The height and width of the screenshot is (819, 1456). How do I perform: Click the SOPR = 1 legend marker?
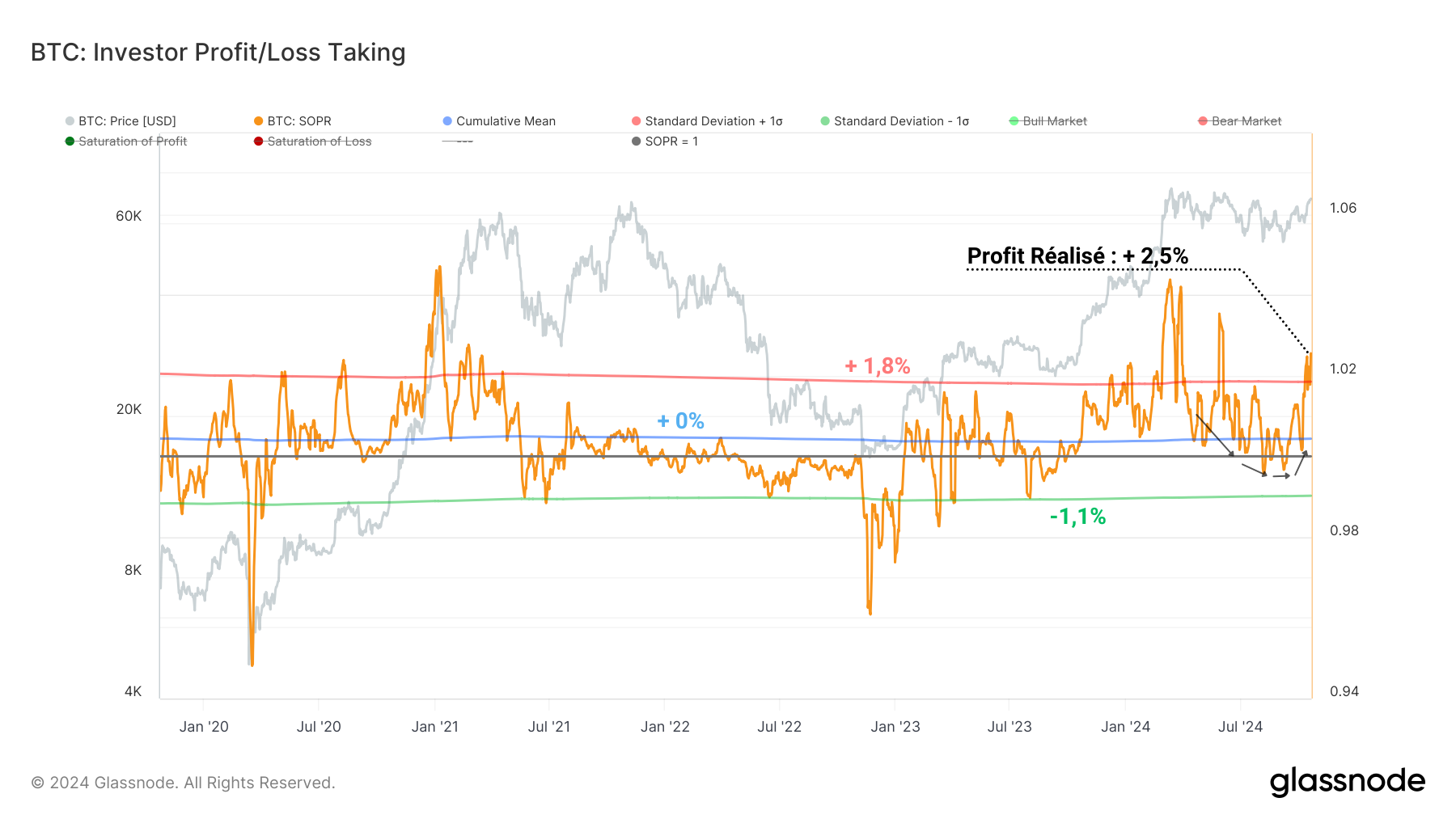point(637,141)
